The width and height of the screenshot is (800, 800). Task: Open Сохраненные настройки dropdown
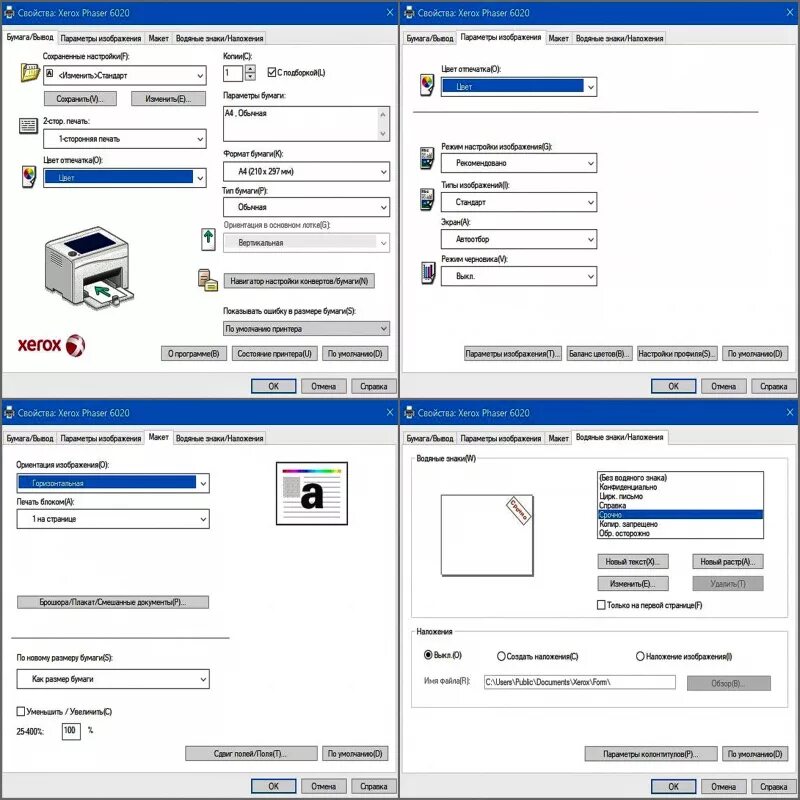coord(124,76)
